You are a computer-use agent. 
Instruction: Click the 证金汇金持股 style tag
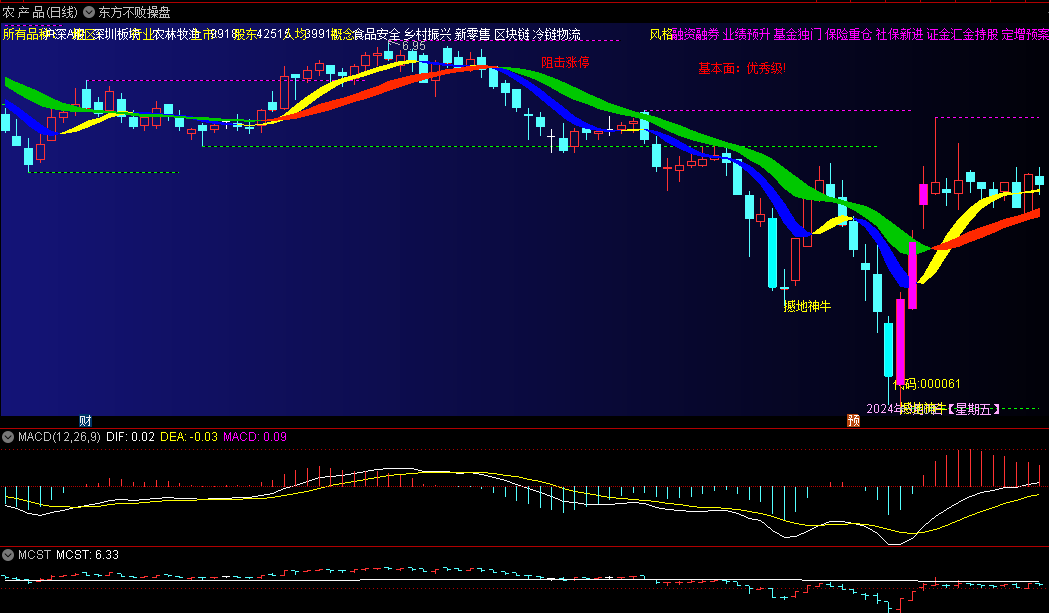click(962, 34)
